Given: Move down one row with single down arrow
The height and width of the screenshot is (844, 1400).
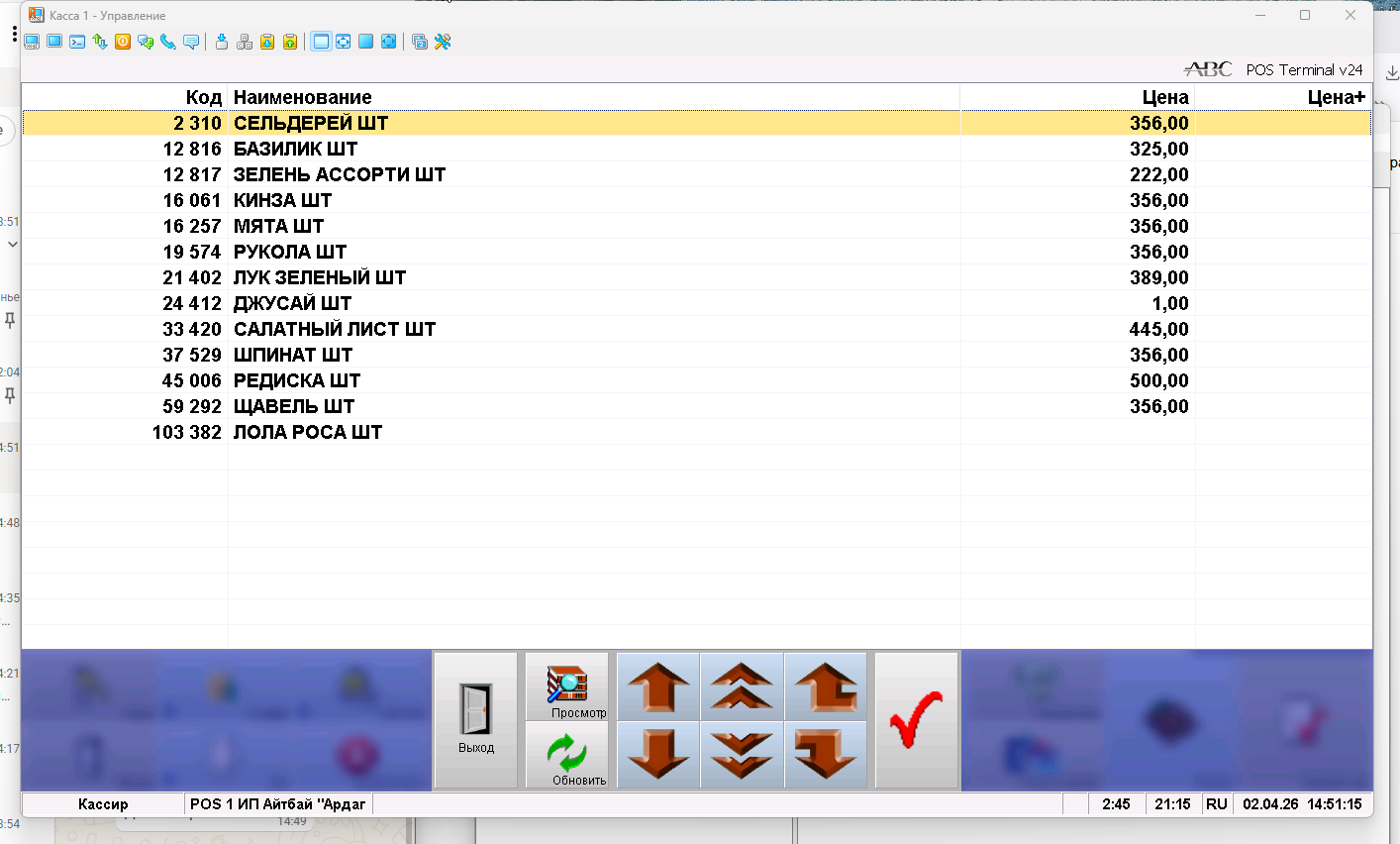Looking at the screenshot, I should (x=658, y=755).
